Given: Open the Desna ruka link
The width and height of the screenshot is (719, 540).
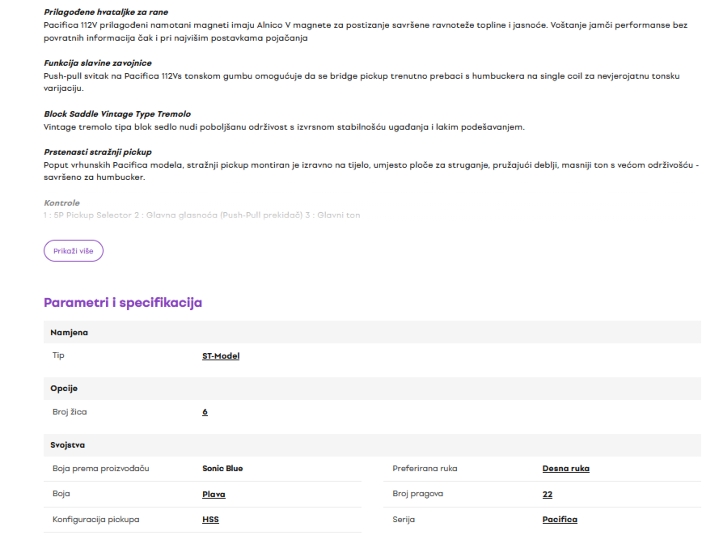Looking at the screenshot, I should click(566, 468).
